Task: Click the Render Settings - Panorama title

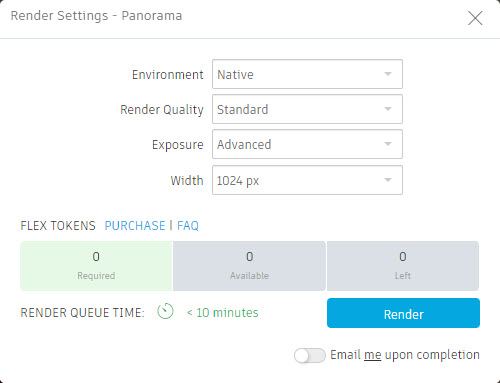Action: 96,16
